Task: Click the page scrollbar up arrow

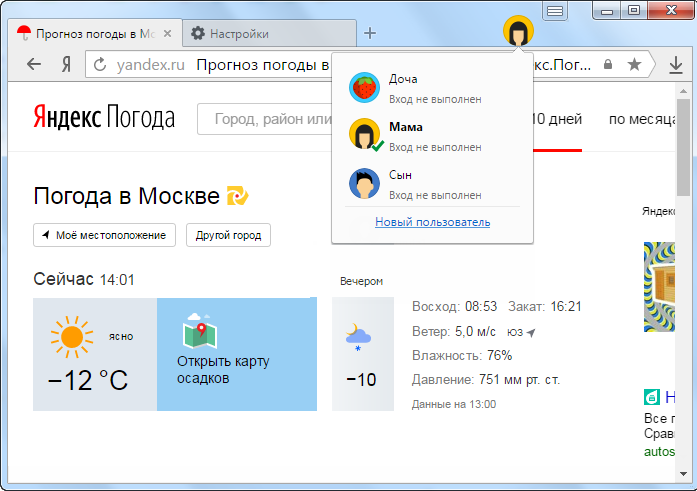Action: (x=683, y=91)
